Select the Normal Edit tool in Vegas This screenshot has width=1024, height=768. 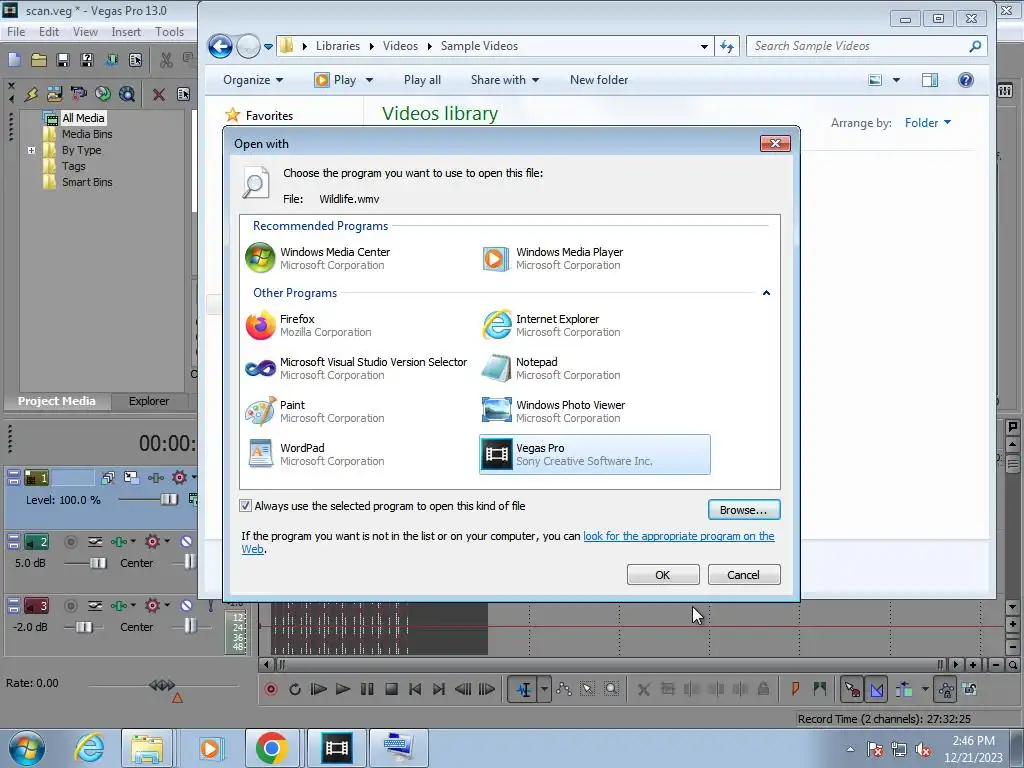click(x=524, y=689)
